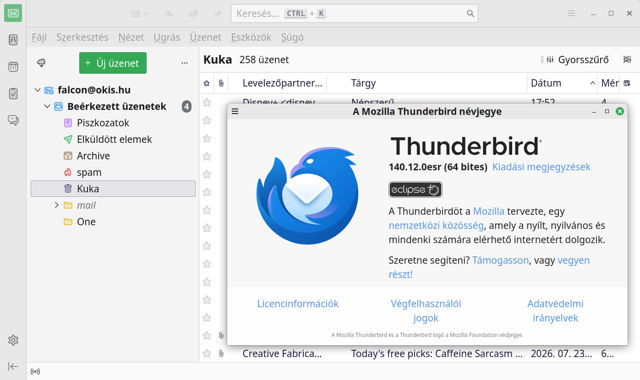Open the about dialog's hamburger menu

[235, 111]
